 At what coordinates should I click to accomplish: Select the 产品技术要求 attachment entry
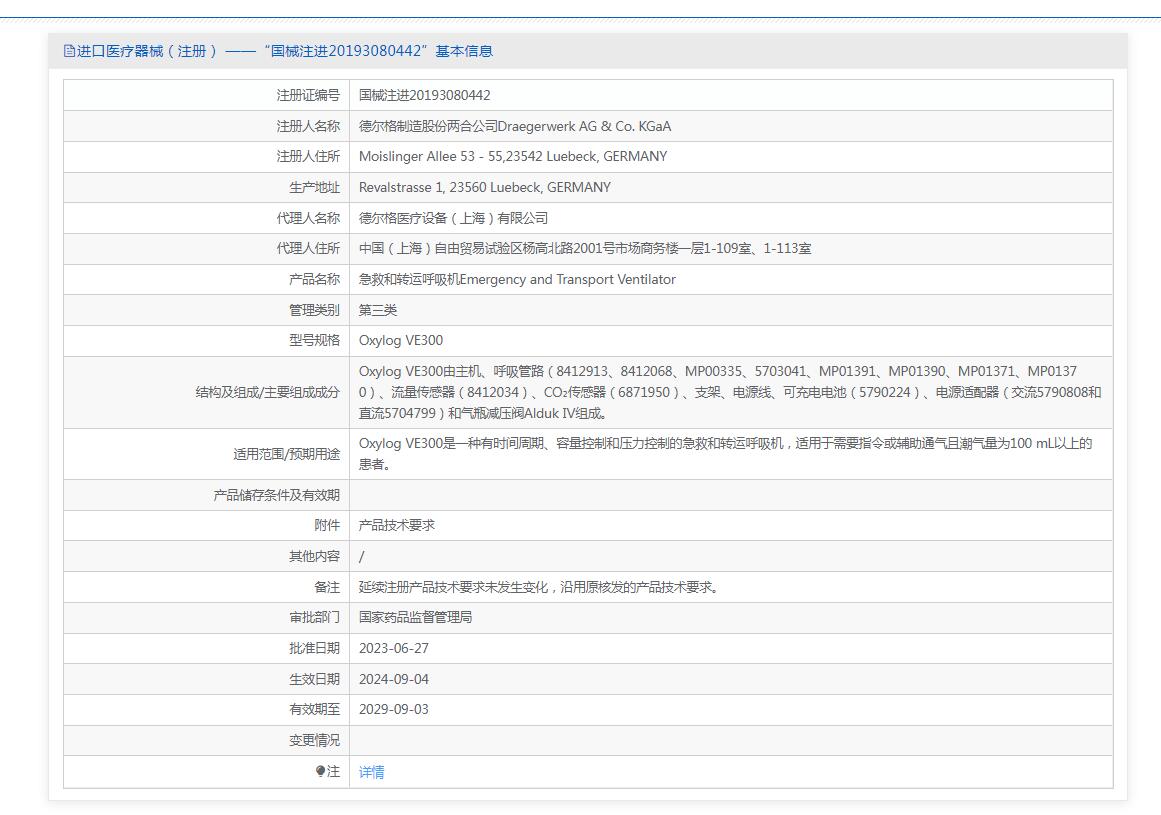pyautogui.click(x=397, y=525)
